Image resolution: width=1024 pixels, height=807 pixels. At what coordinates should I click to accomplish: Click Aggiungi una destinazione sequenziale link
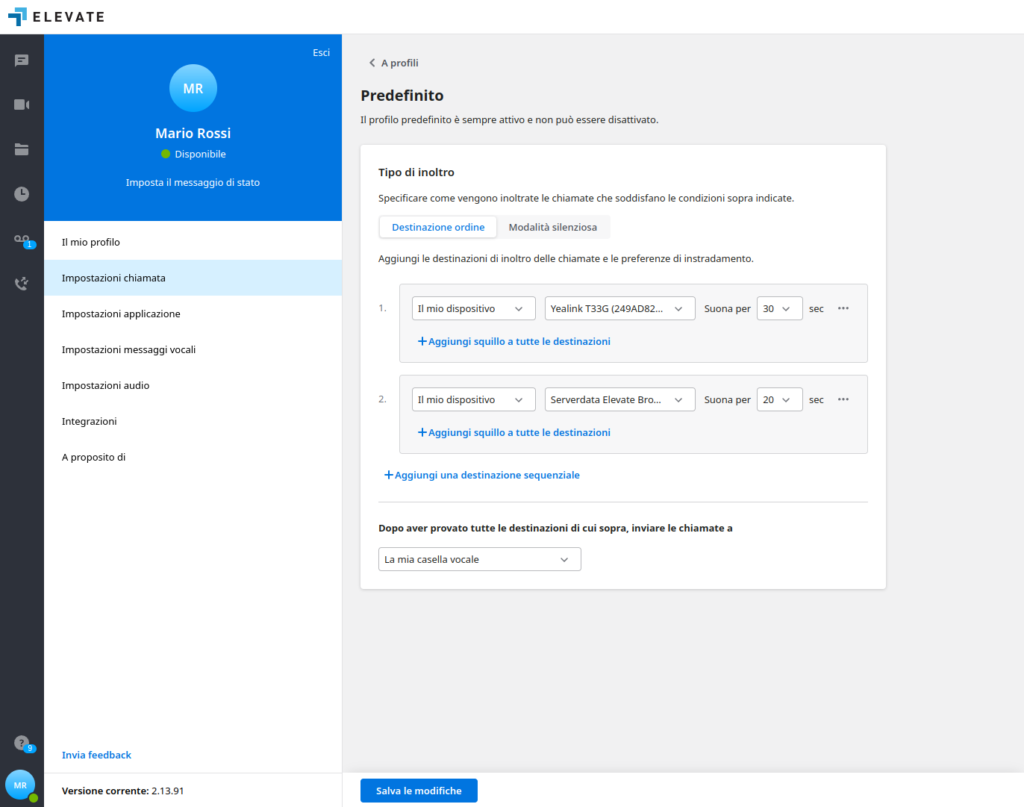pyautogui.click(x=482, y=475)
